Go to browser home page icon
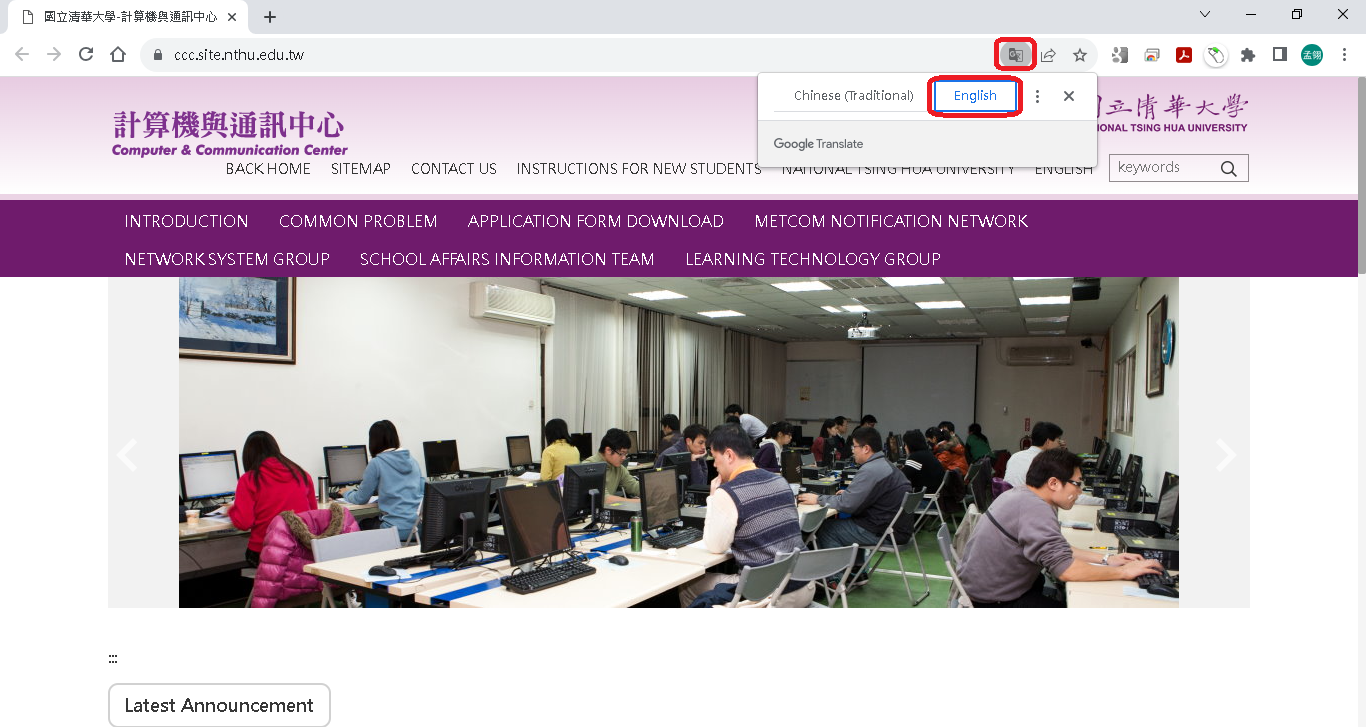Viewport: 1366px width, 727px height. (118, 55)
